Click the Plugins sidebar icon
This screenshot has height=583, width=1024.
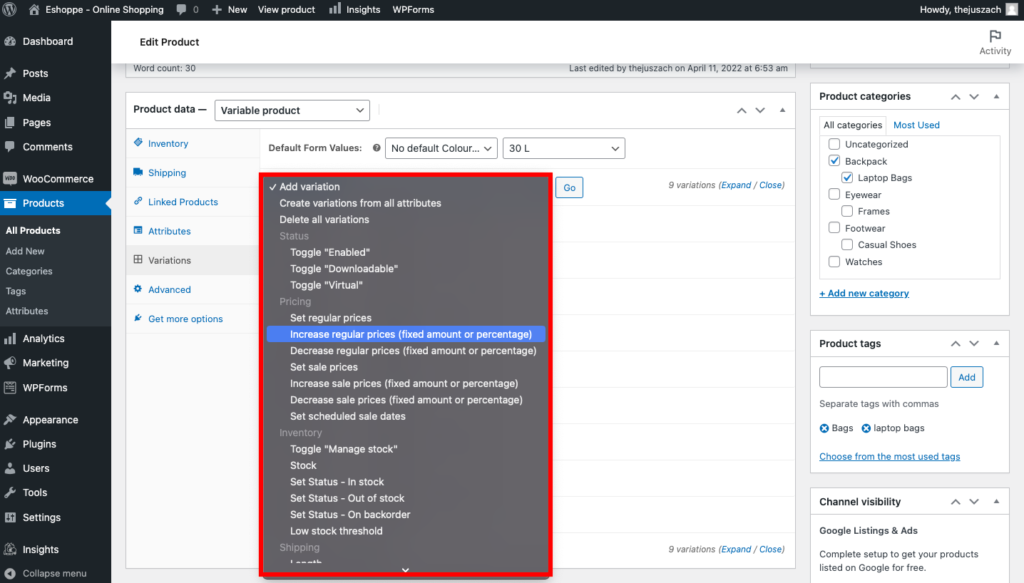coord(10,444)
